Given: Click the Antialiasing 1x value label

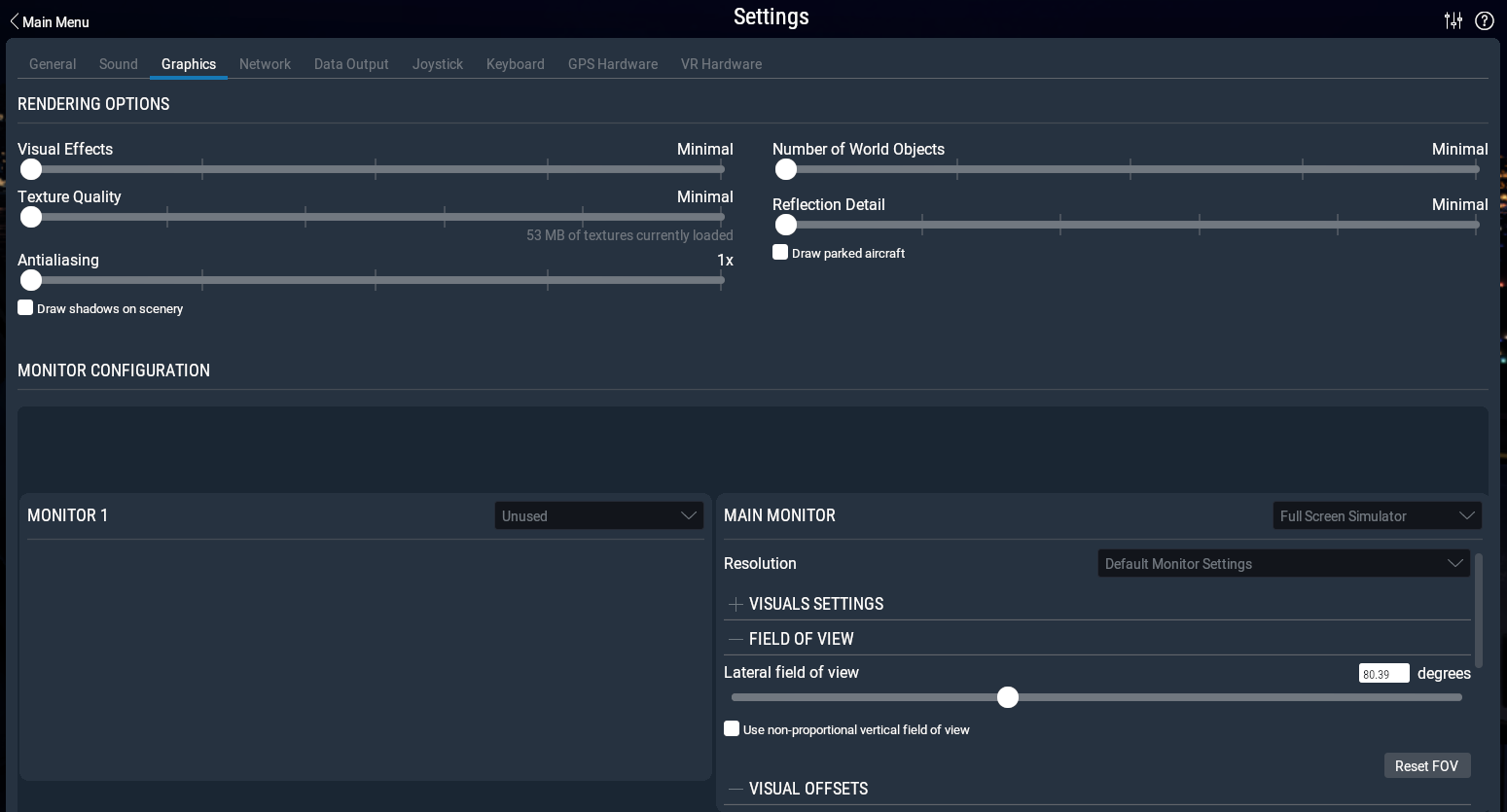Looking at the screenshot, I should click(x=725, y=260).
